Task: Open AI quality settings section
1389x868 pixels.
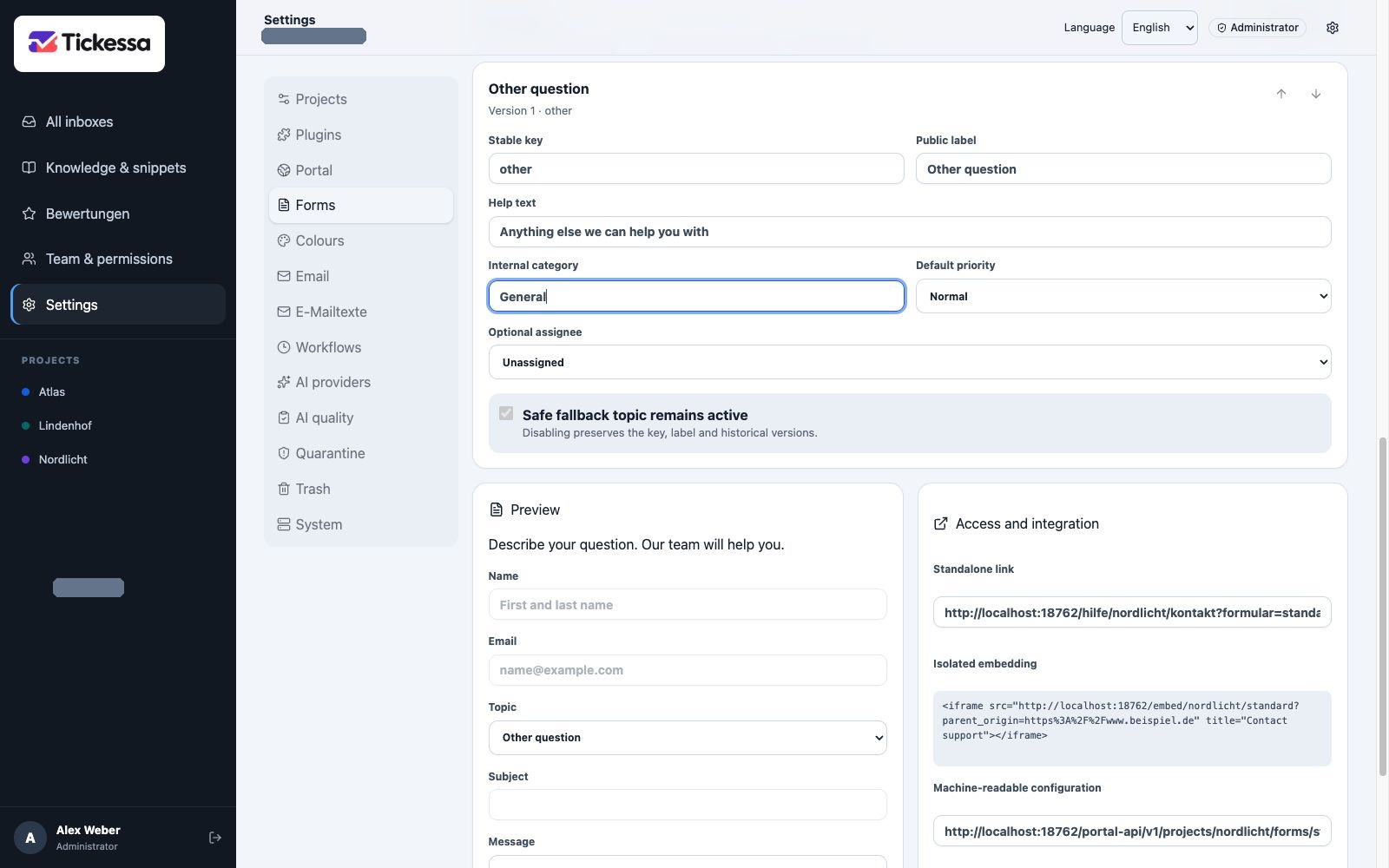Action: [x=361, y=418]
